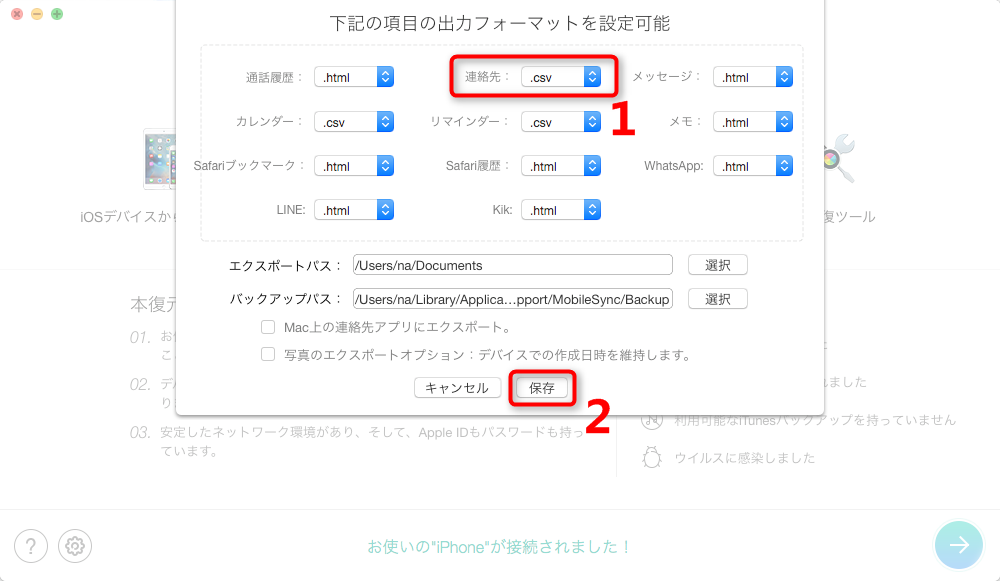The image size is (1000, 581).
Task: Open settings with the gear icon
Action: pos(75,546)
